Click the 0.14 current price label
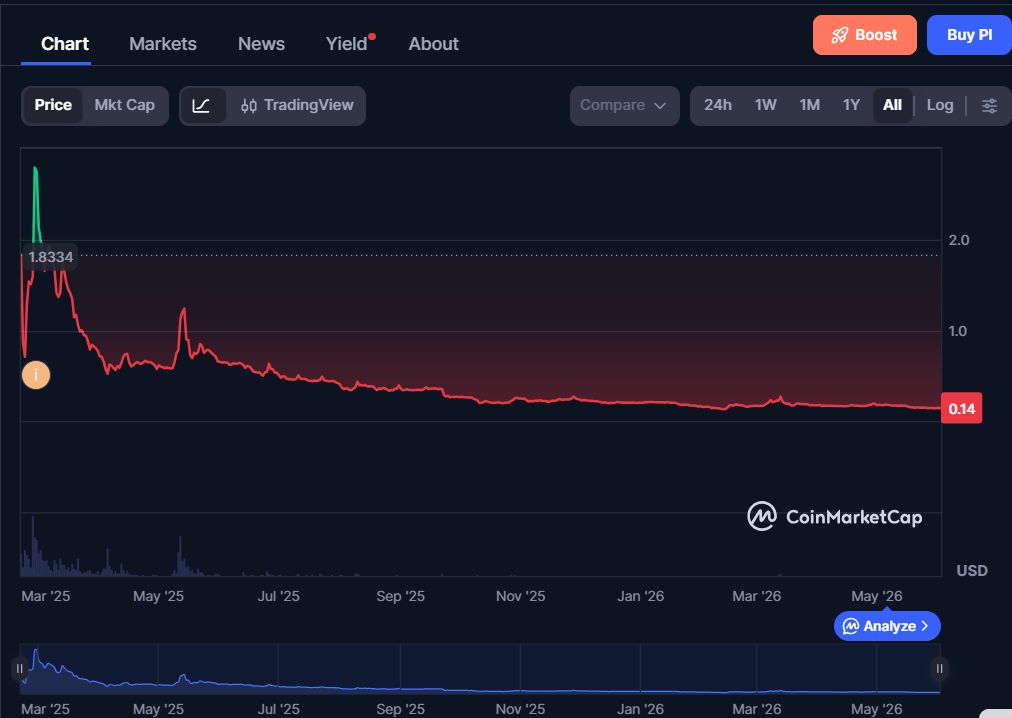Viewport: 1012px width, 718px height. [x=962, y=408]
